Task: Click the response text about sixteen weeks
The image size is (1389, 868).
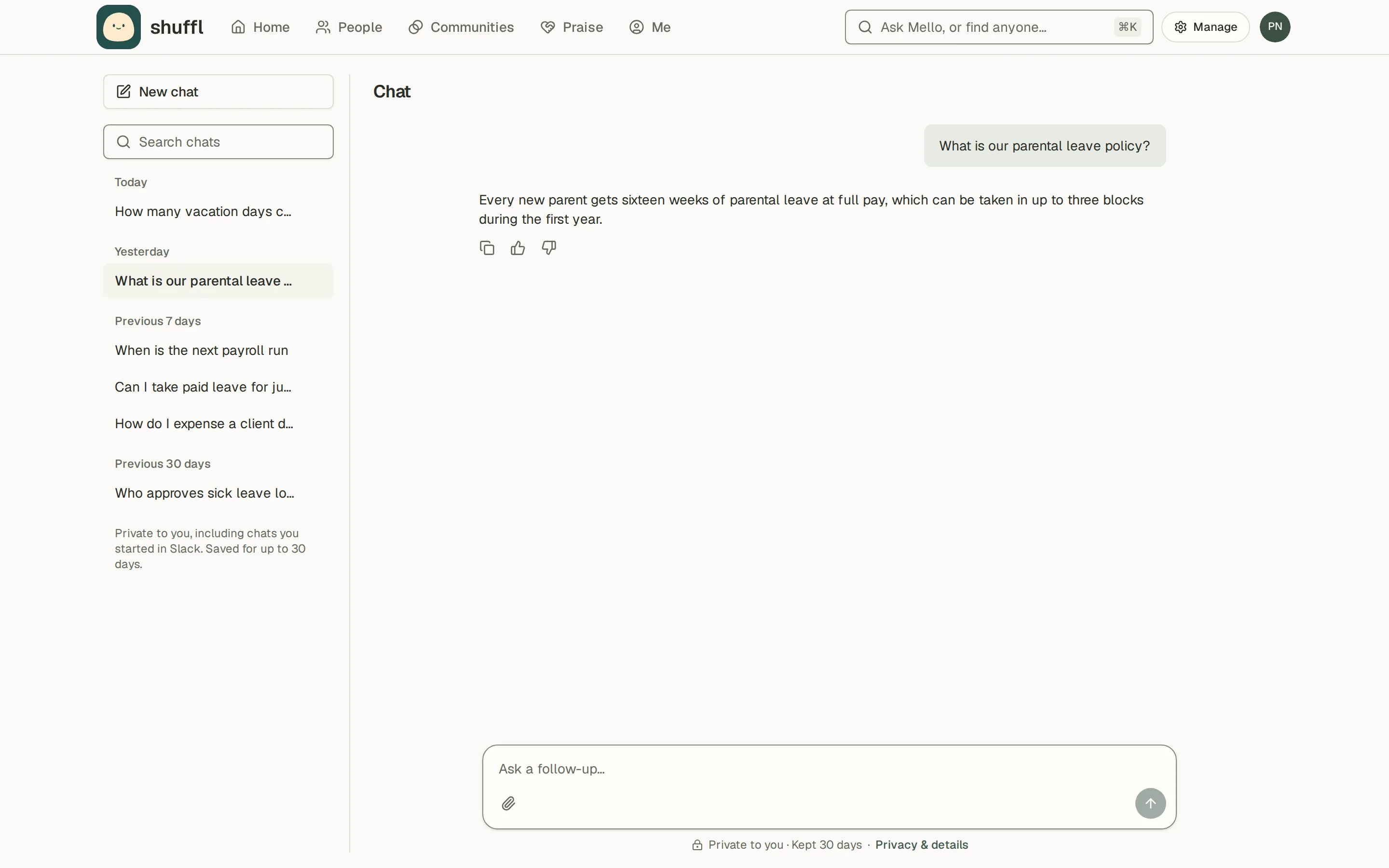Action: coord(811,209)
